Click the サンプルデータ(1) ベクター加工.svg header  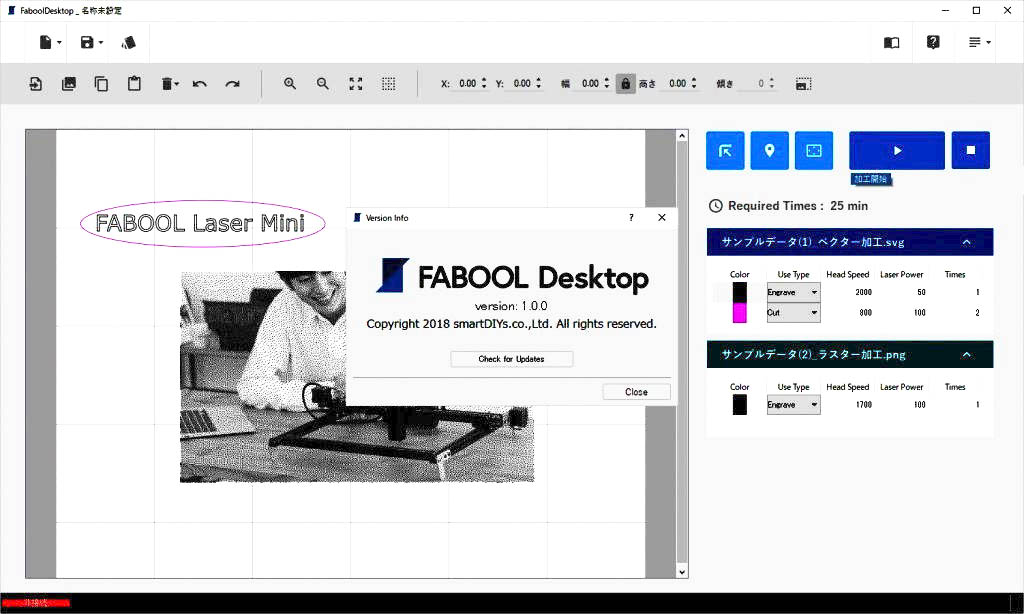[850, 242]
